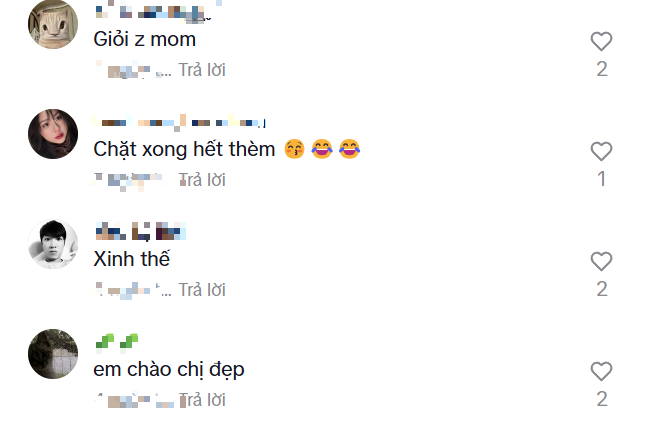Screen dimensions: 656x423
Task: Select the "Xinh thế" comment text
Action: click(x=132, y=259)
